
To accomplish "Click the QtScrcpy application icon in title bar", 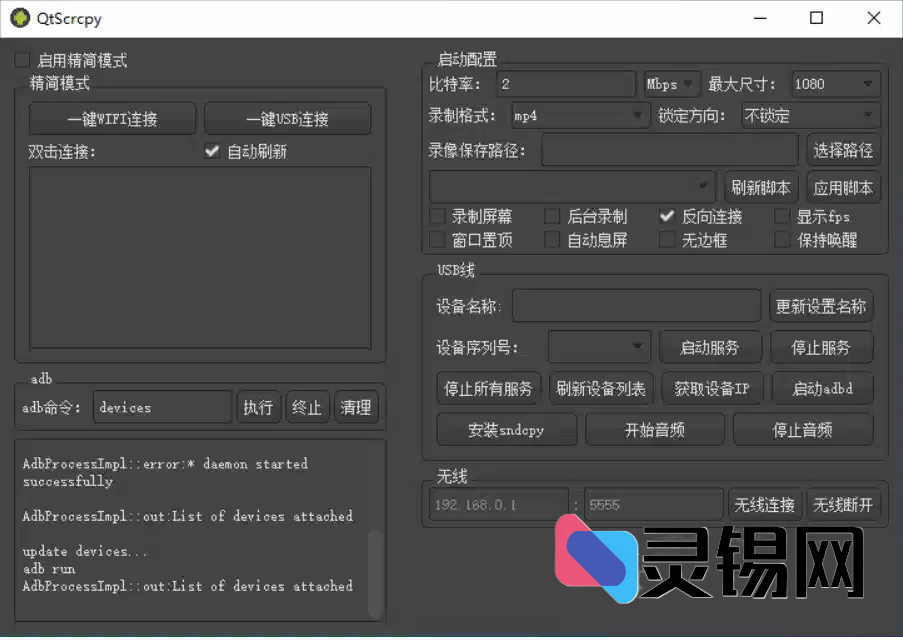I will 18,17.
